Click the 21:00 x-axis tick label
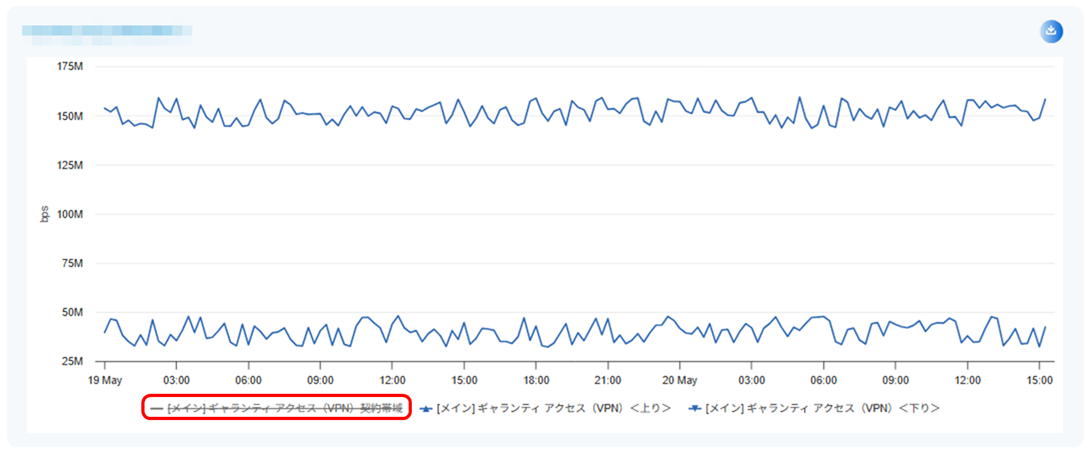Viewport: 1091px width, 452px height. (608, 380)
